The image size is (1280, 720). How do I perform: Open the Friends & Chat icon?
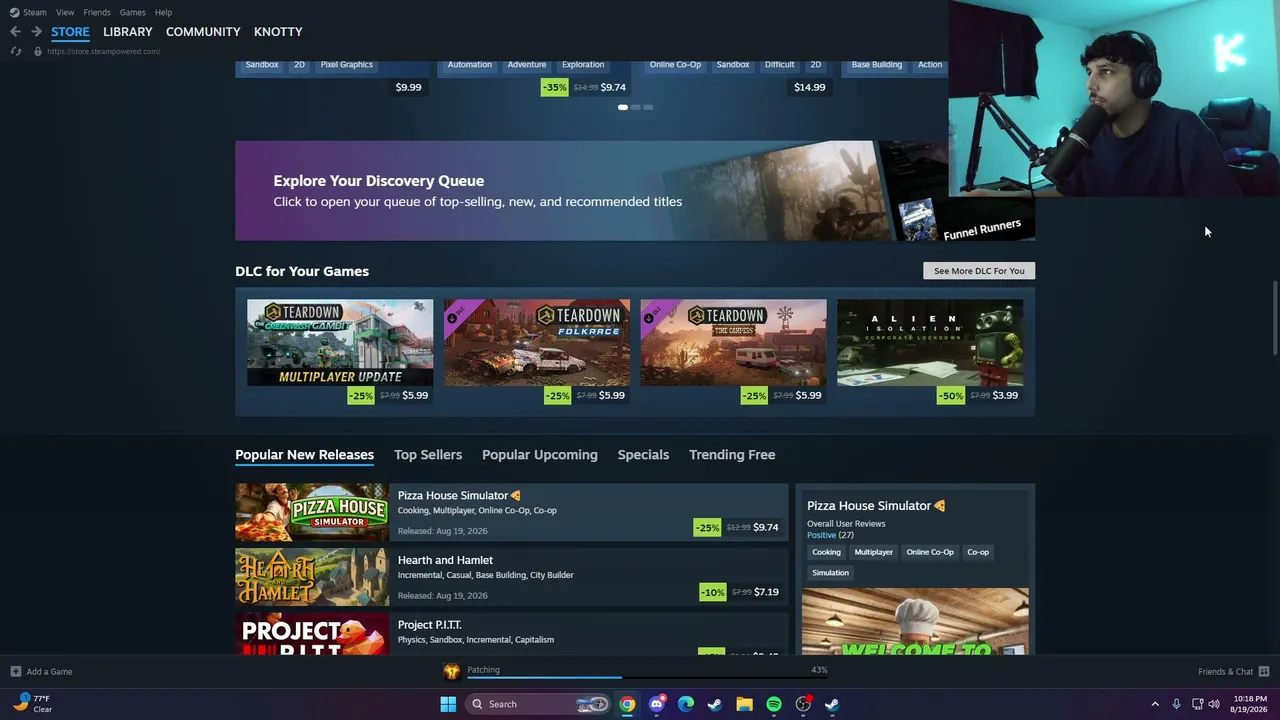pos(1264,671)
